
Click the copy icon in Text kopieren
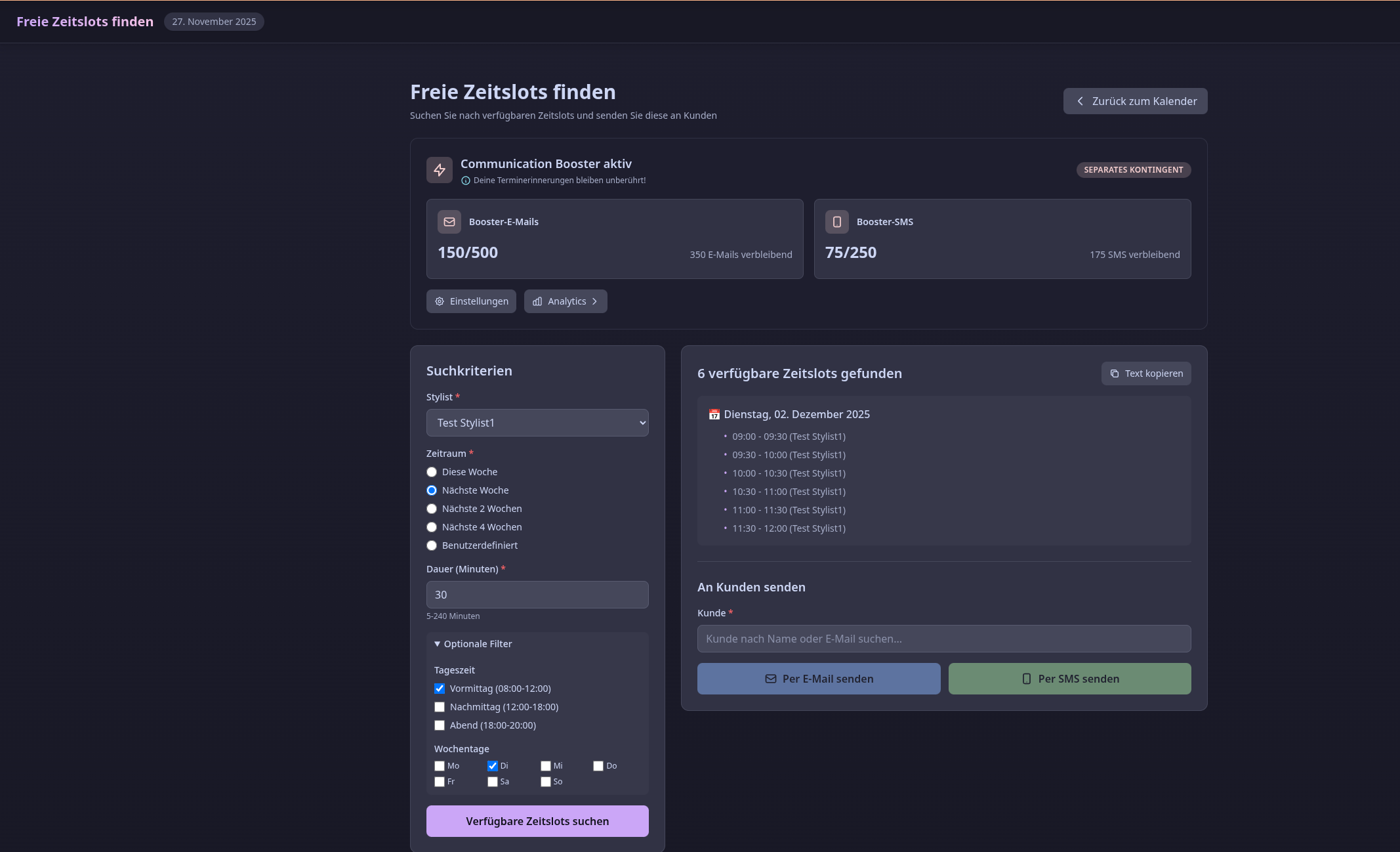point(1114,373)
